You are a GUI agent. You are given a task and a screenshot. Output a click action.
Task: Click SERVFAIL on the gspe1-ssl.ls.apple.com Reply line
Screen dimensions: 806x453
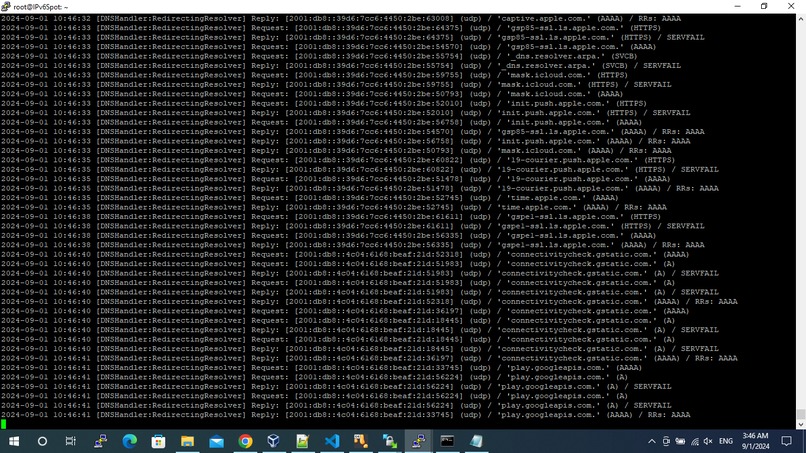coord(685,226)
